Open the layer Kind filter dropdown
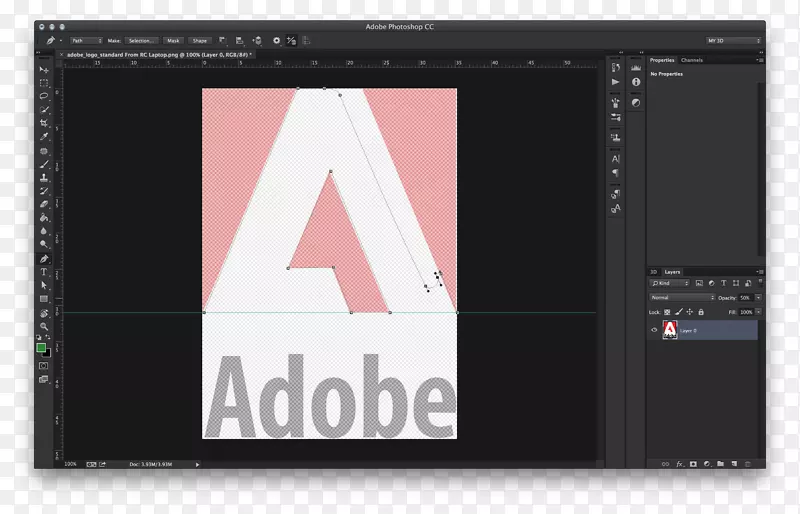 click(x=669, y=283)
